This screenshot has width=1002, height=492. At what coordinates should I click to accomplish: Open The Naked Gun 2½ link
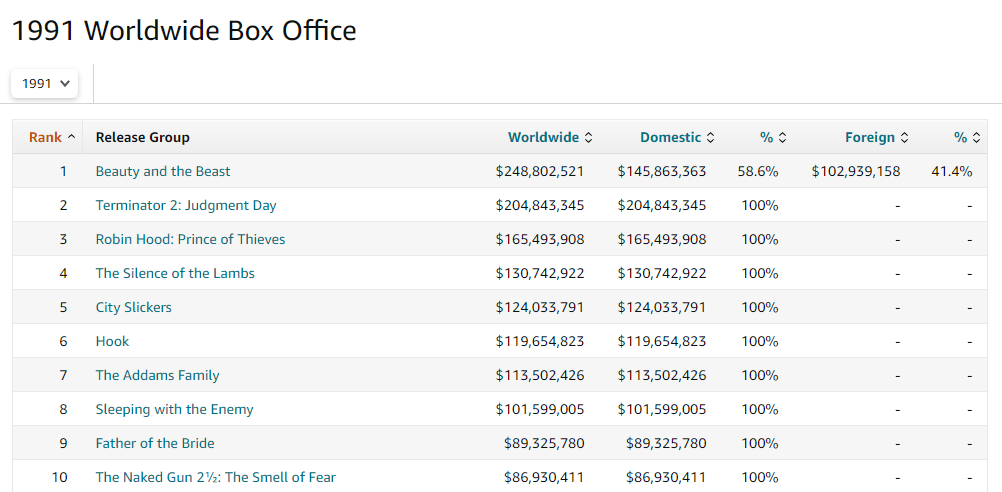[x=215, y=477]
